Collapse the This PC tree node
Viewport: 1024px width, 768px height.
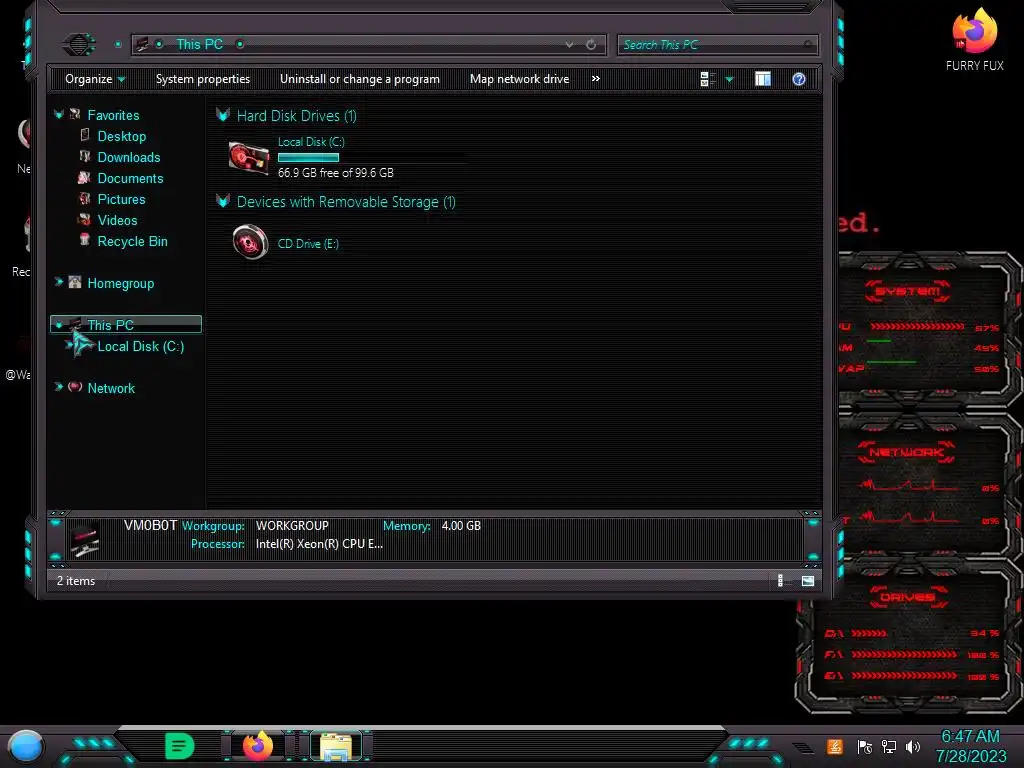click(59, 325)
